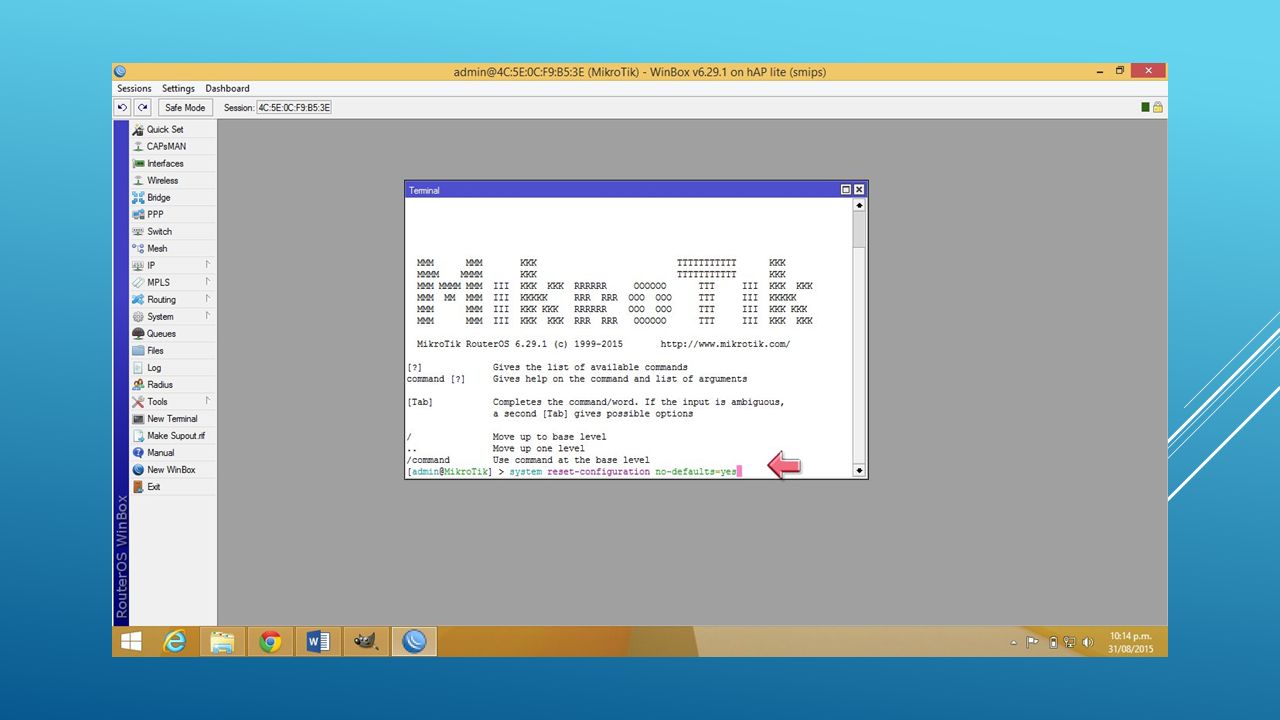
Task: Expand the IP submenu arrow
Action: click(x=208, y=265)
